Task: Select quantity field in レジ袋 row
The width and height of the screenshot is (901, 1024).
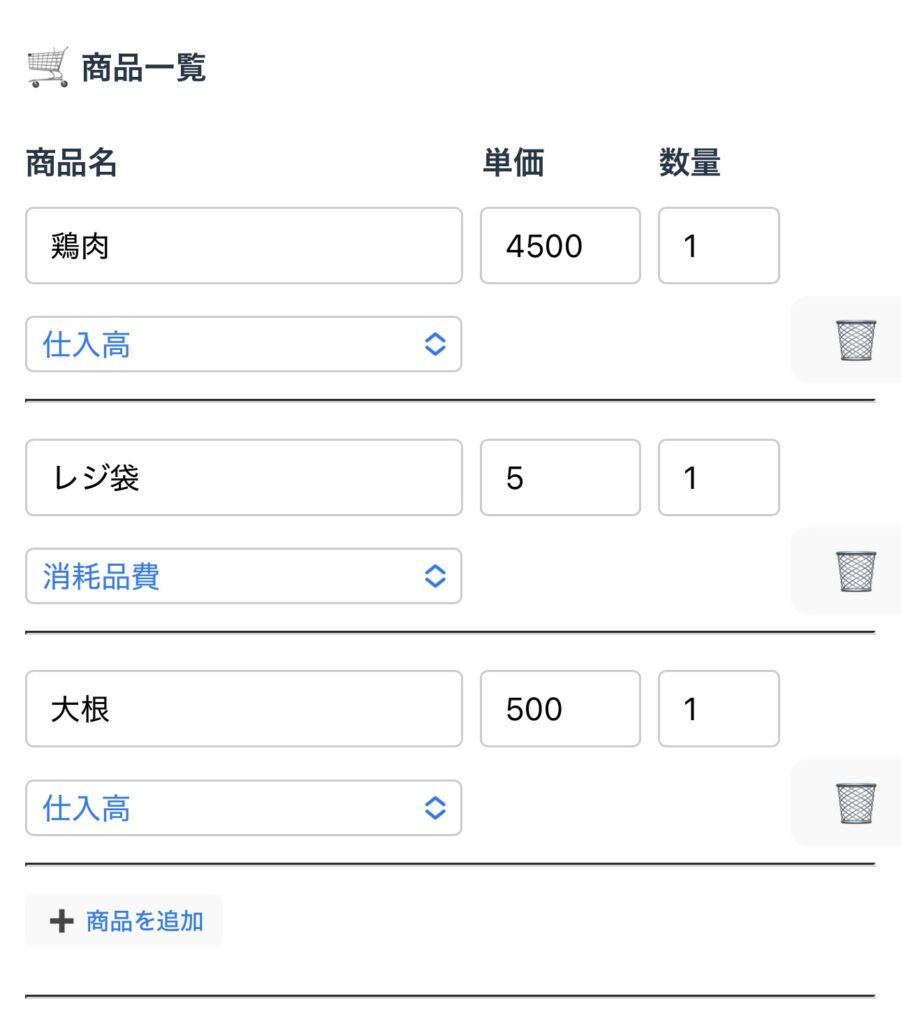Action: 718,478
